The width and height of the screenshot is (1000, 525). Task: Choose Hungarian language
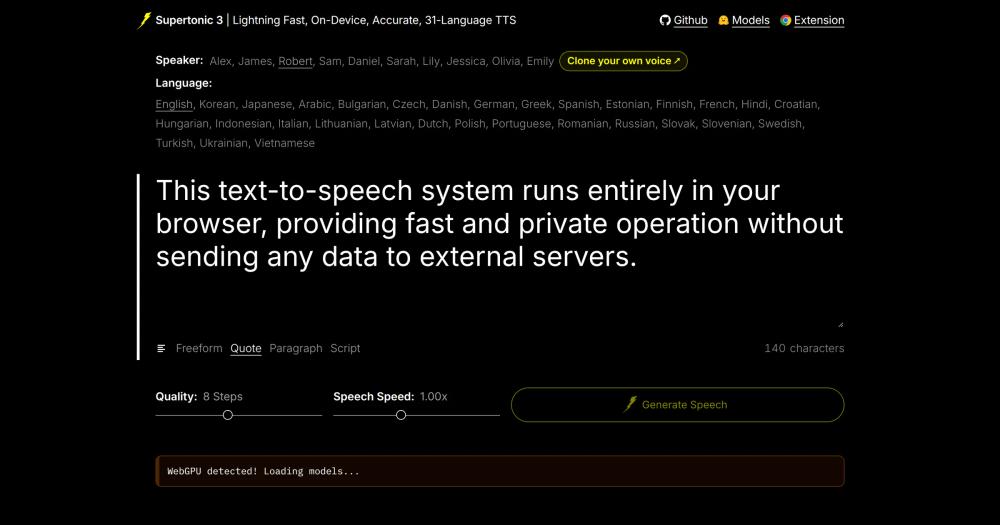point(182,124)
